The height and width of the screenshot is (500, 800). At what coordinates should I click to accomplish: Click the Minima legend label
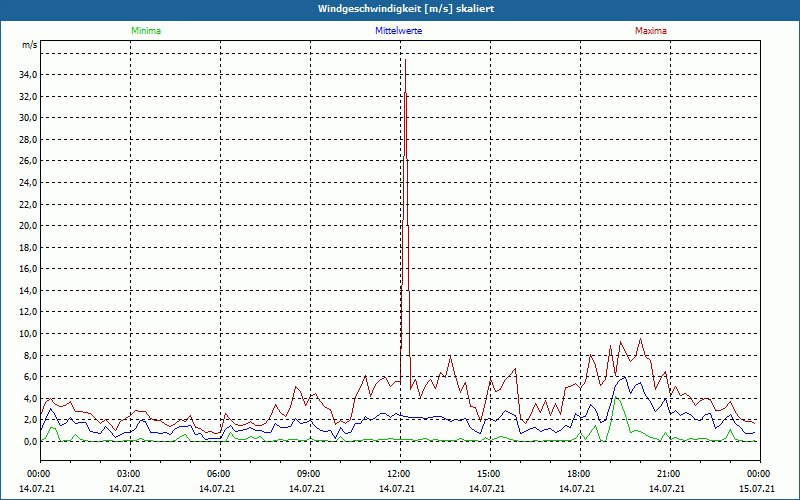pos(146,31)
